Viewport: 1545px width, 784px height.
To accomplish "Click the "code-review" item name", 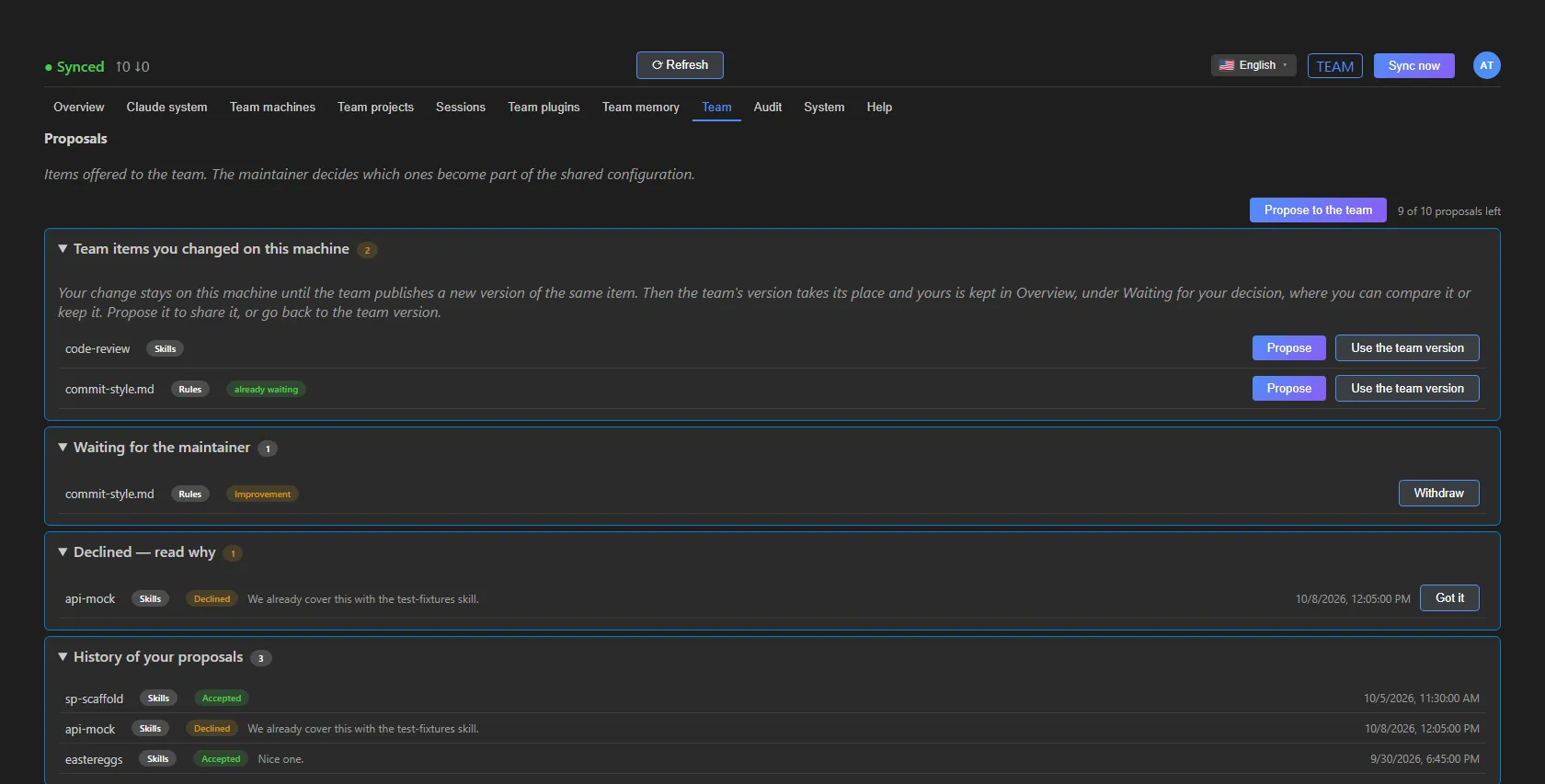I will coord(97,349).
